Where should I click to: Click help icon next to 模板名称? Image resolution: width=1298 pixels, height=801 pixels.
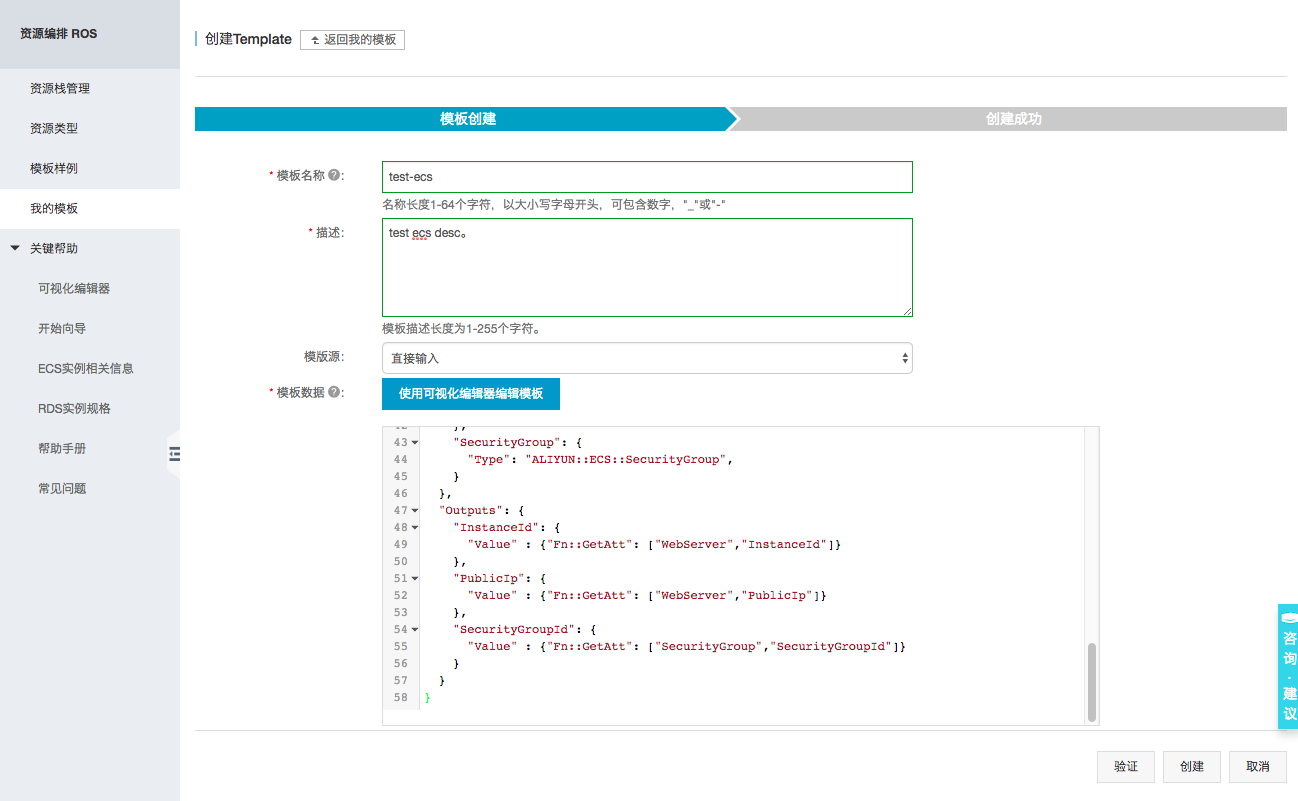coord(334,175)
